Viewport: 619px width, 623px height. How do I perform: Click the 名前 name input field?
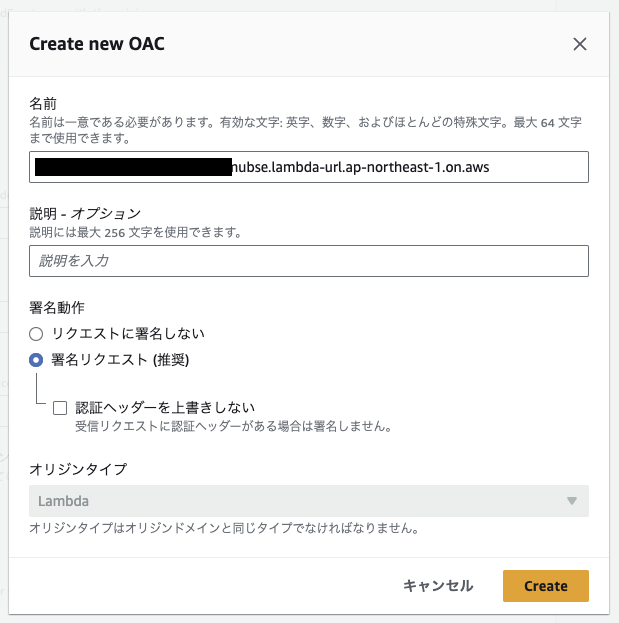coord(309,167)
